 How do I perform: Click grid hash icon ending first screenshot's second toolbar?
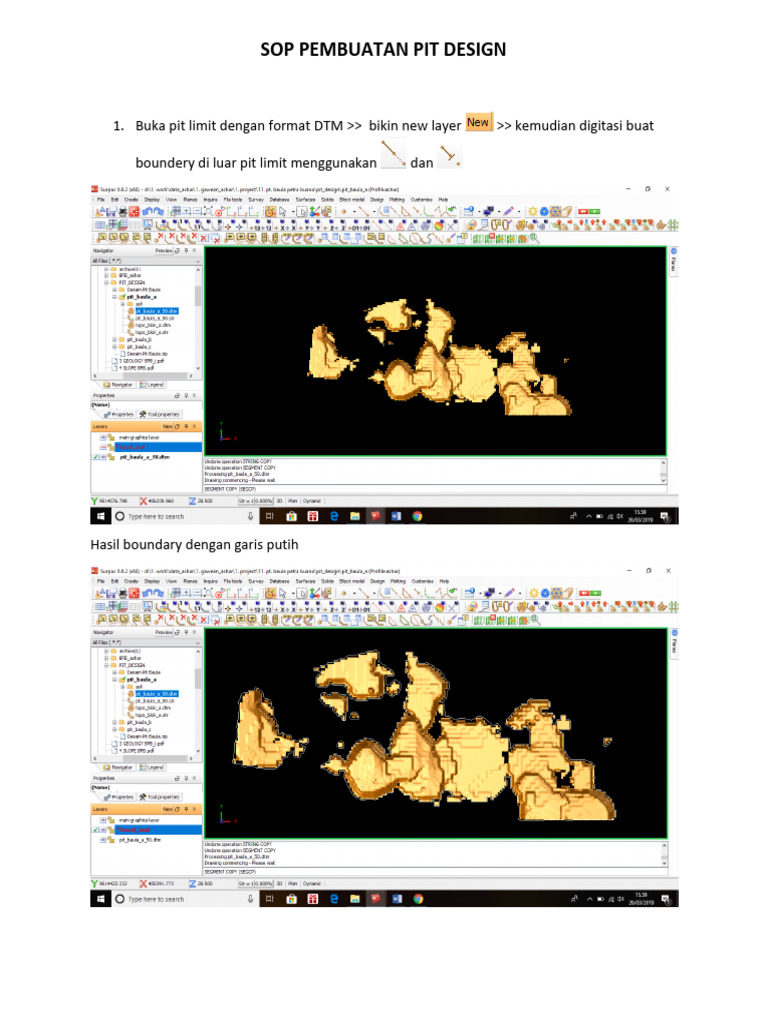pos(673,225)
